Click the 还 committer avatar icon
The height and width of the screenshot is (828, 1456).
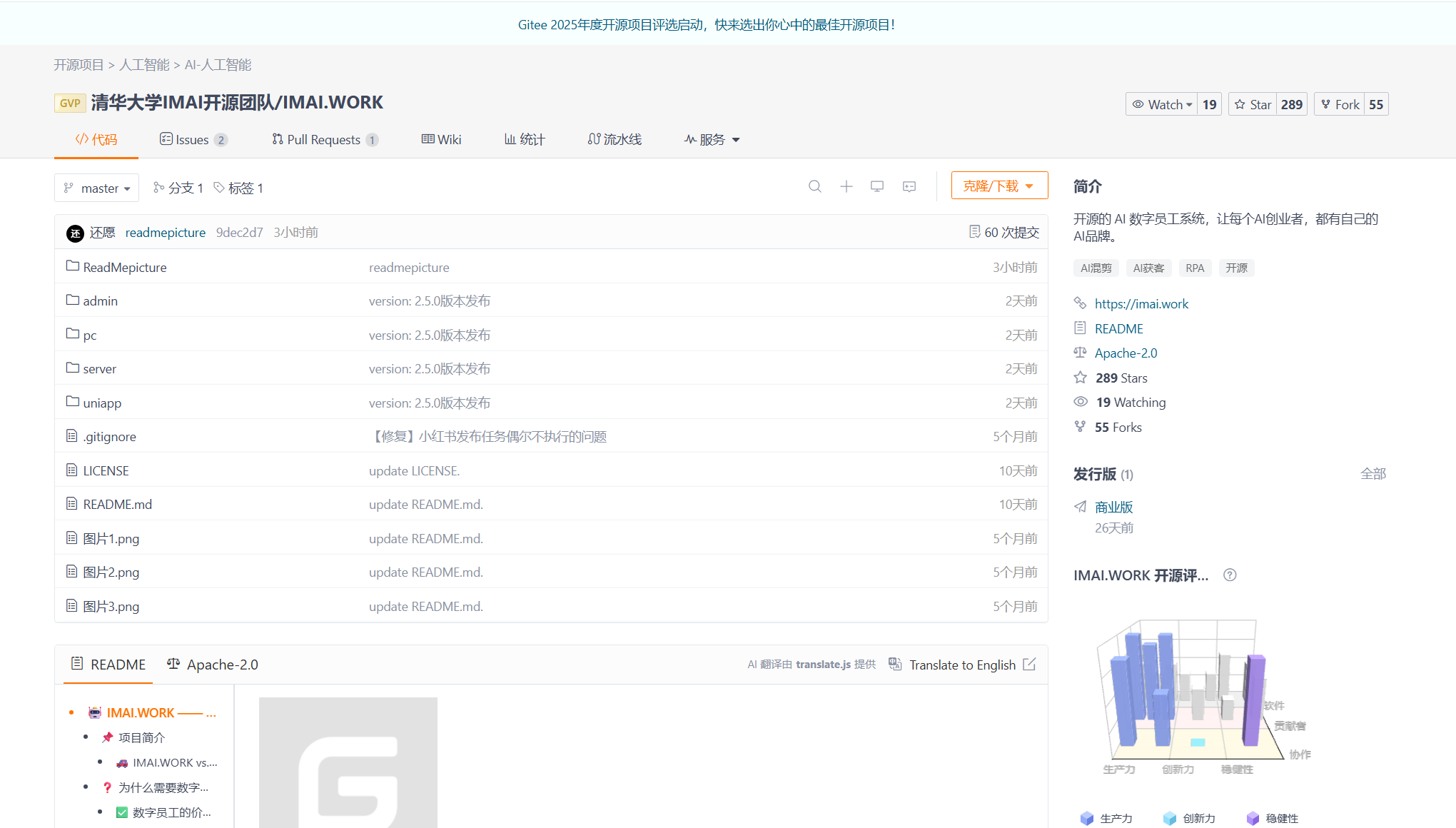75,233
